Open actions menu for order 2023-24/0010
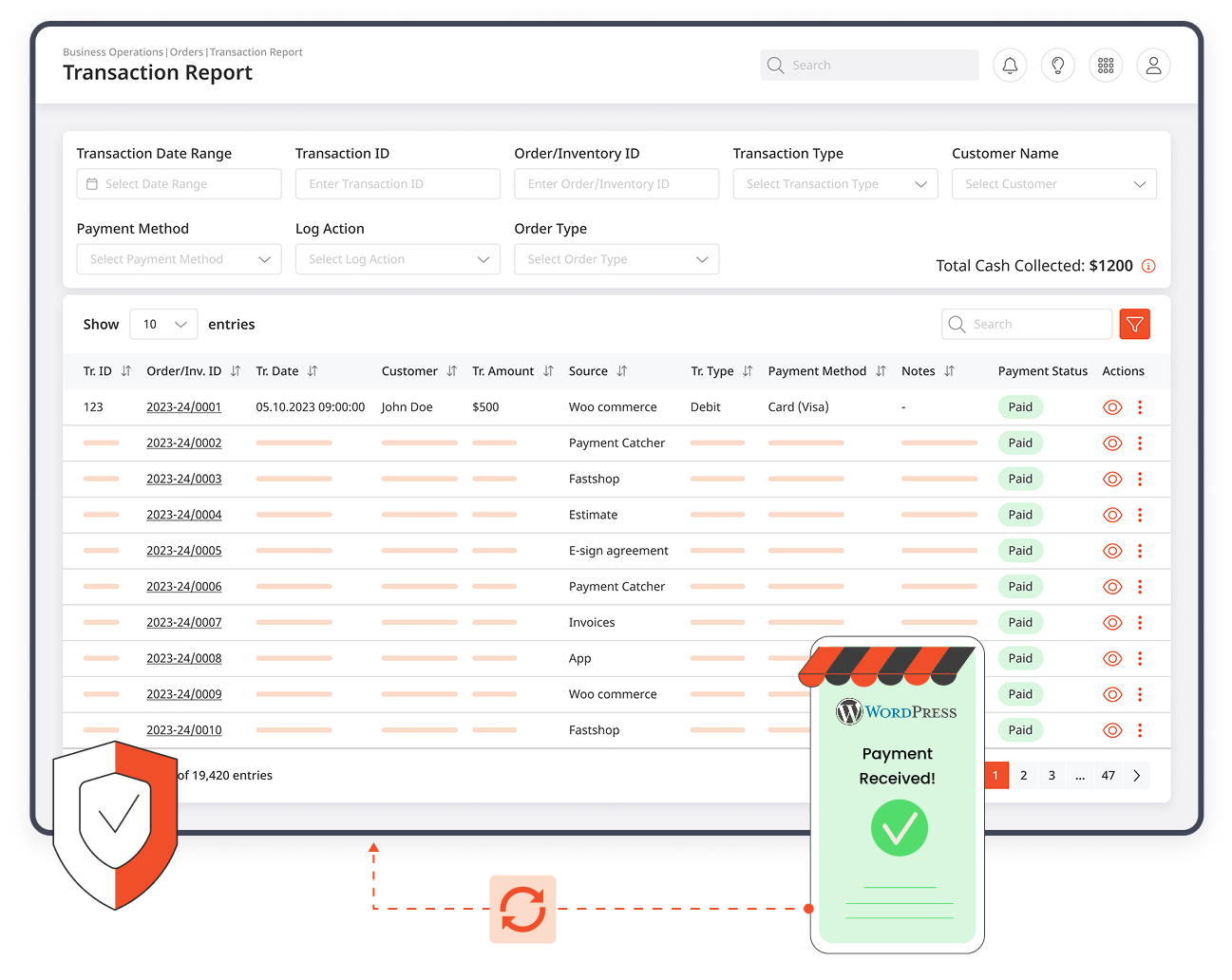The image size is (1232, 980). coord(1140,730)
